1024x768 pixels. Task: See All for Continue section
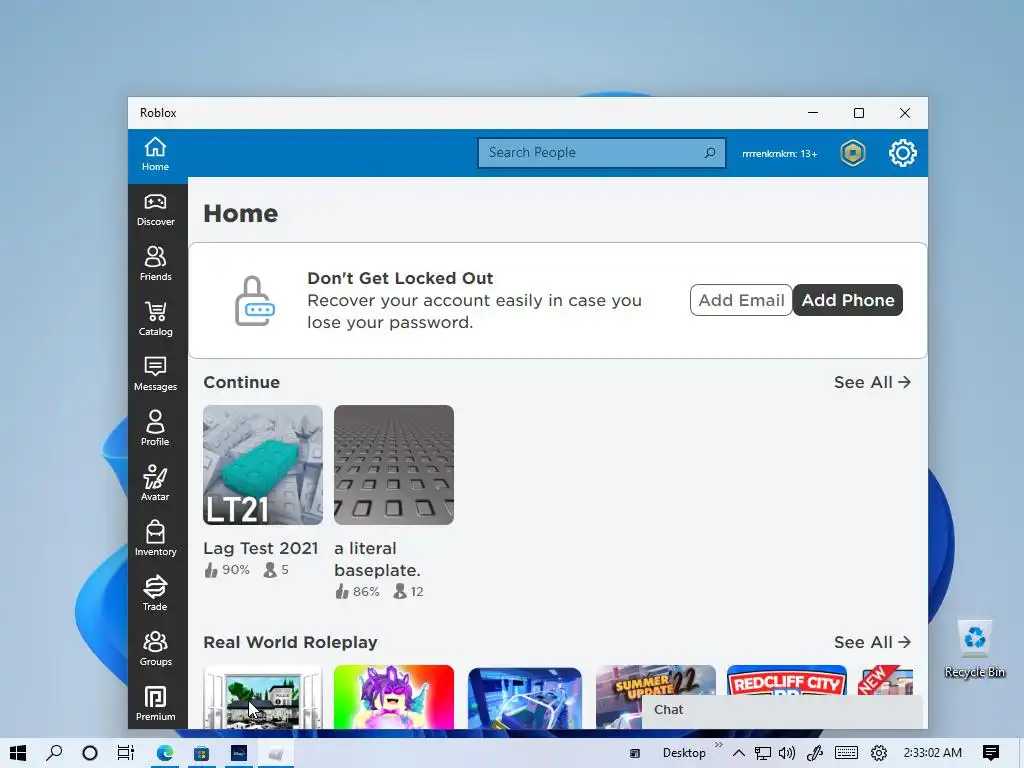[x=872, y=383]
